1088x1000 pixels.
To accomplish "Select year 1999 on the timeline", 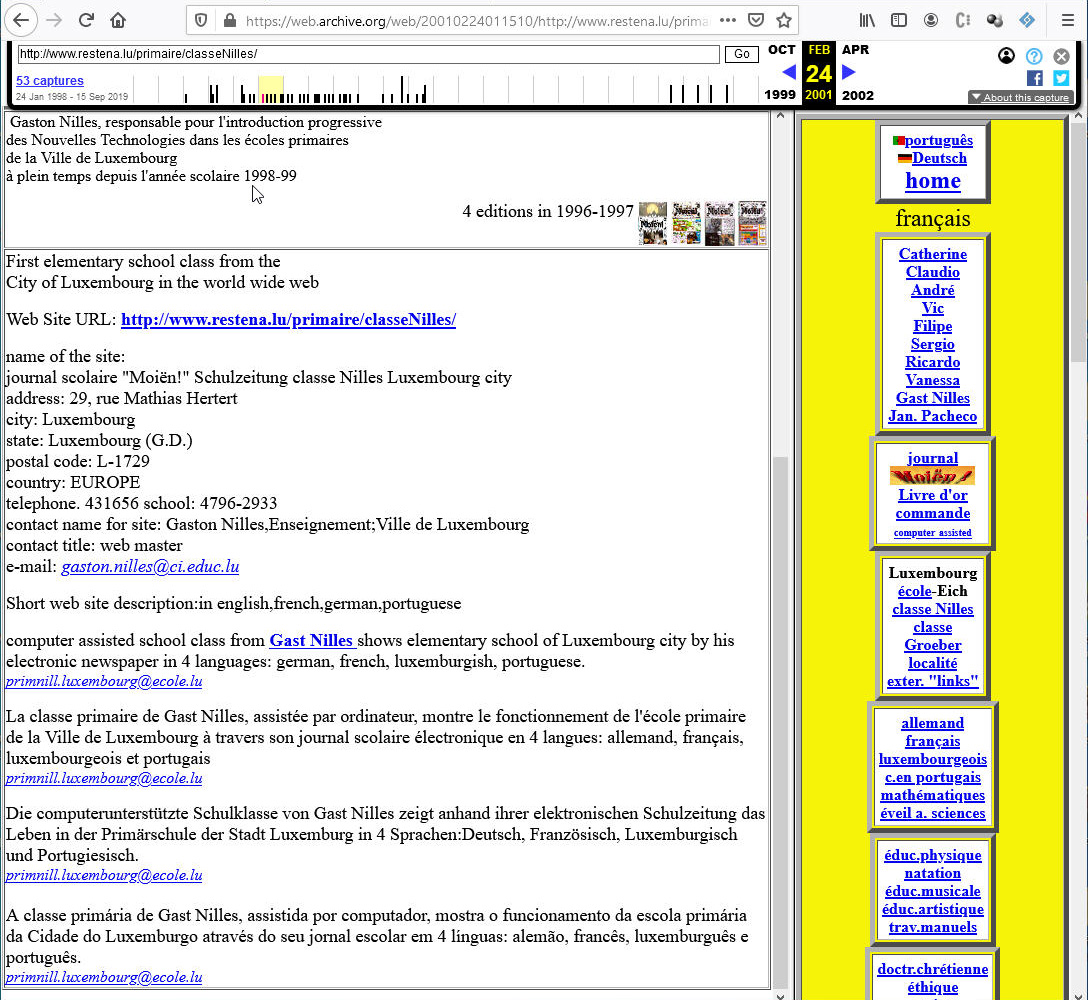I will 780,95.
